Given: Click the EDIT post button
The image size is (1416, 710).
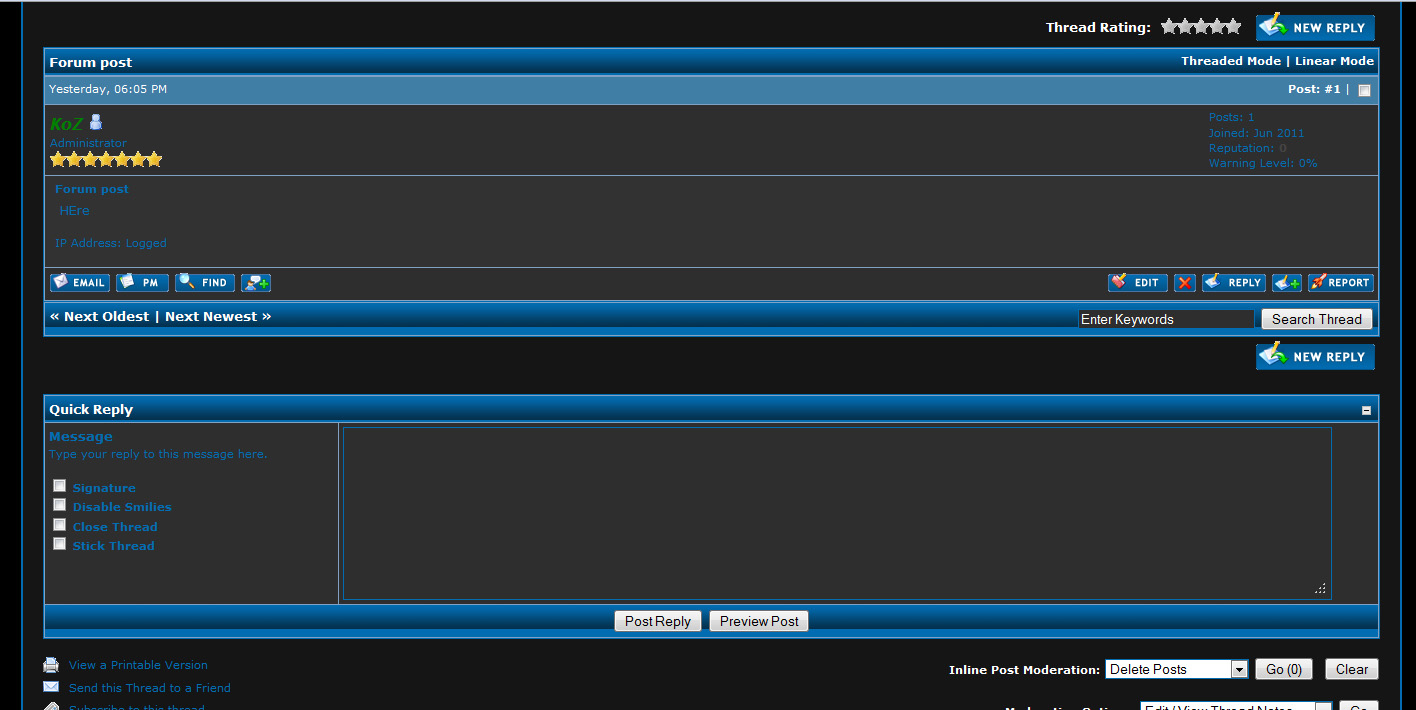Looking at the screenshot, I should coord(1137,283).
